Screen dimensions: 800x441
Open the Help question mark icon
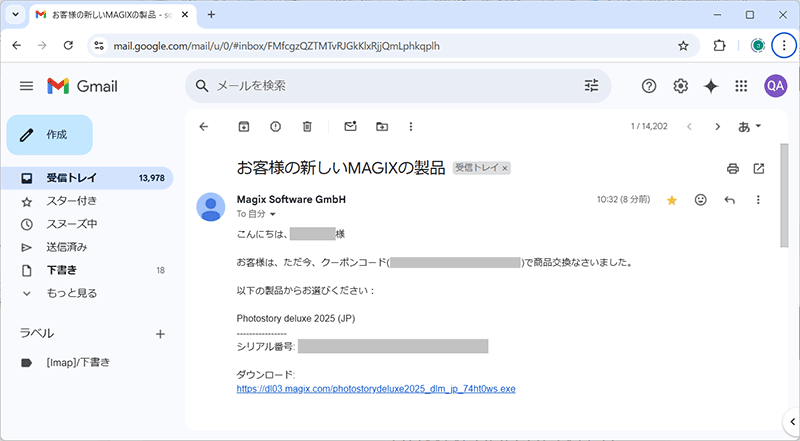[648, 86]
